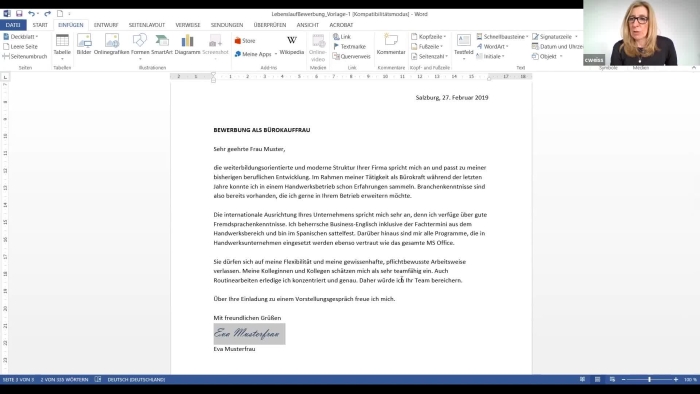The width and height of the screenshot is (700, 394).
Task: Switch to the ENTWURF tab
Action: (106, 25)
